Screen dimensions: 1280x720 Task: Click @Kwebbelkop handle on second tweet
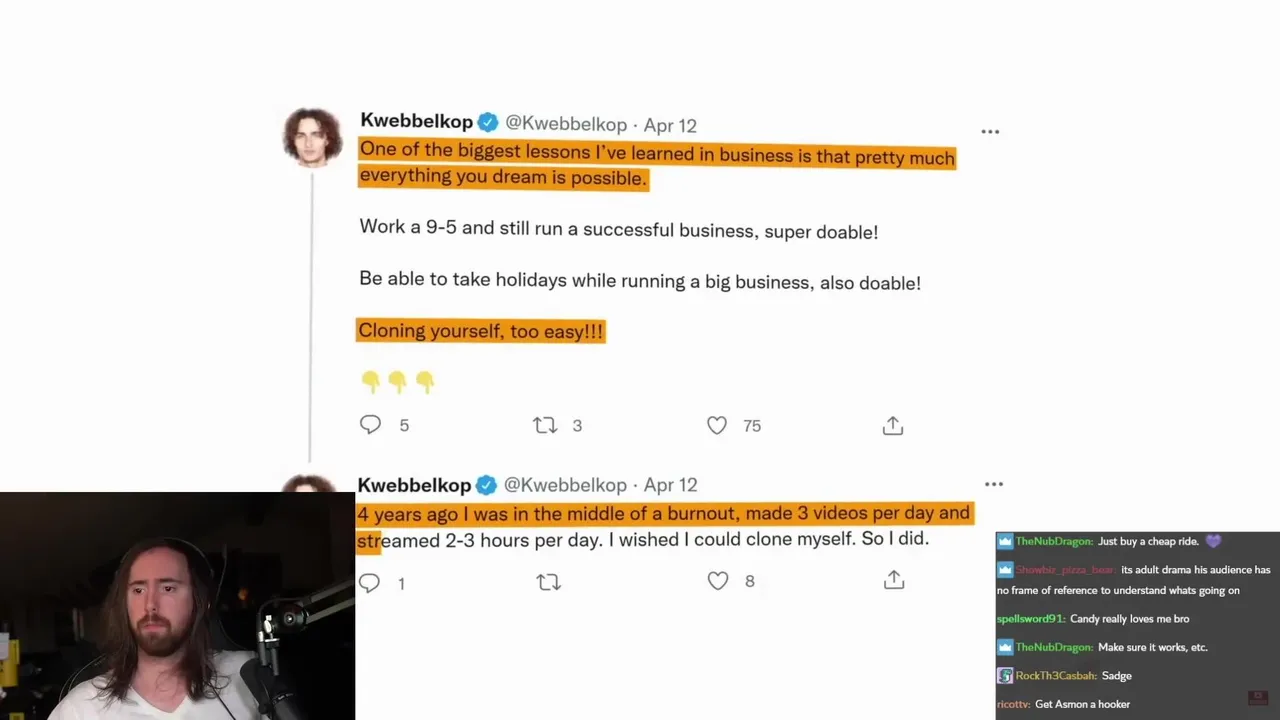(565, 485)
